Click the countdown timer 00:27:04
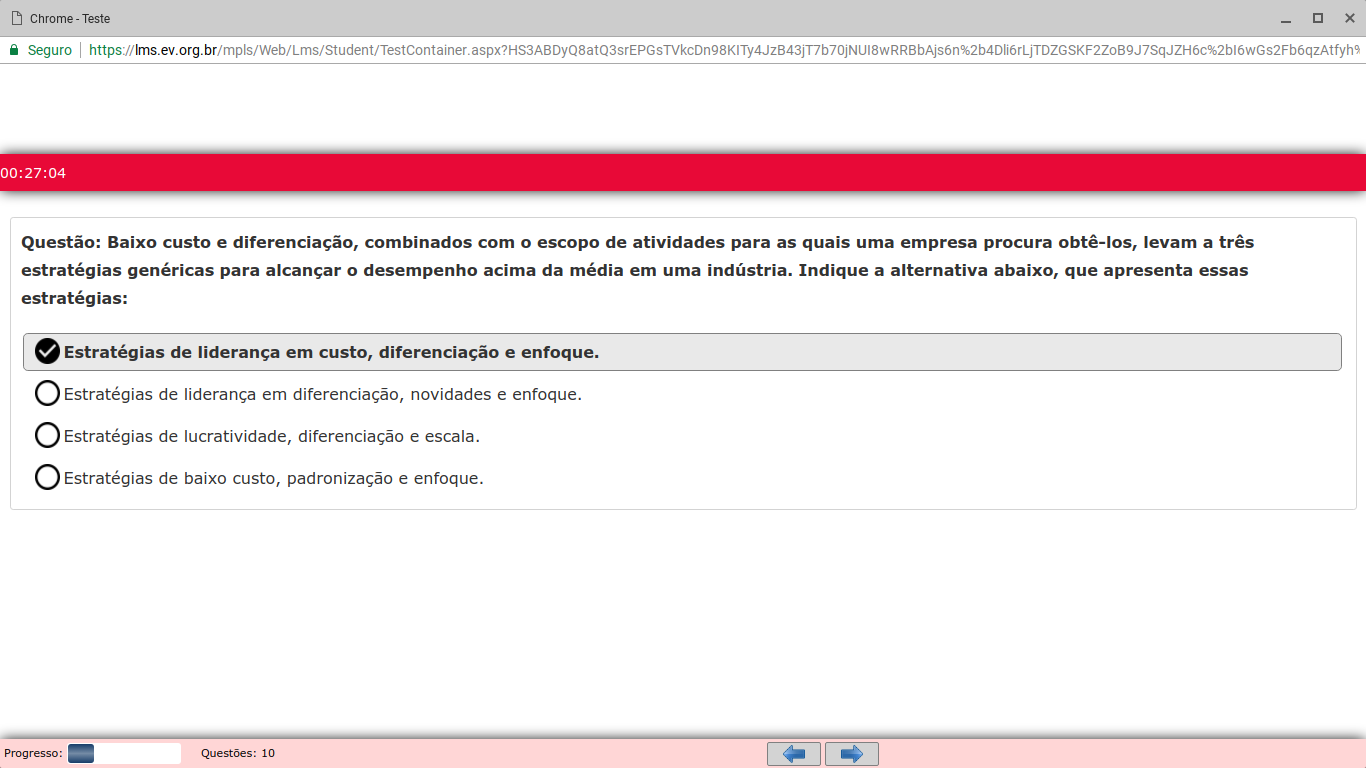 coord(33,173)
